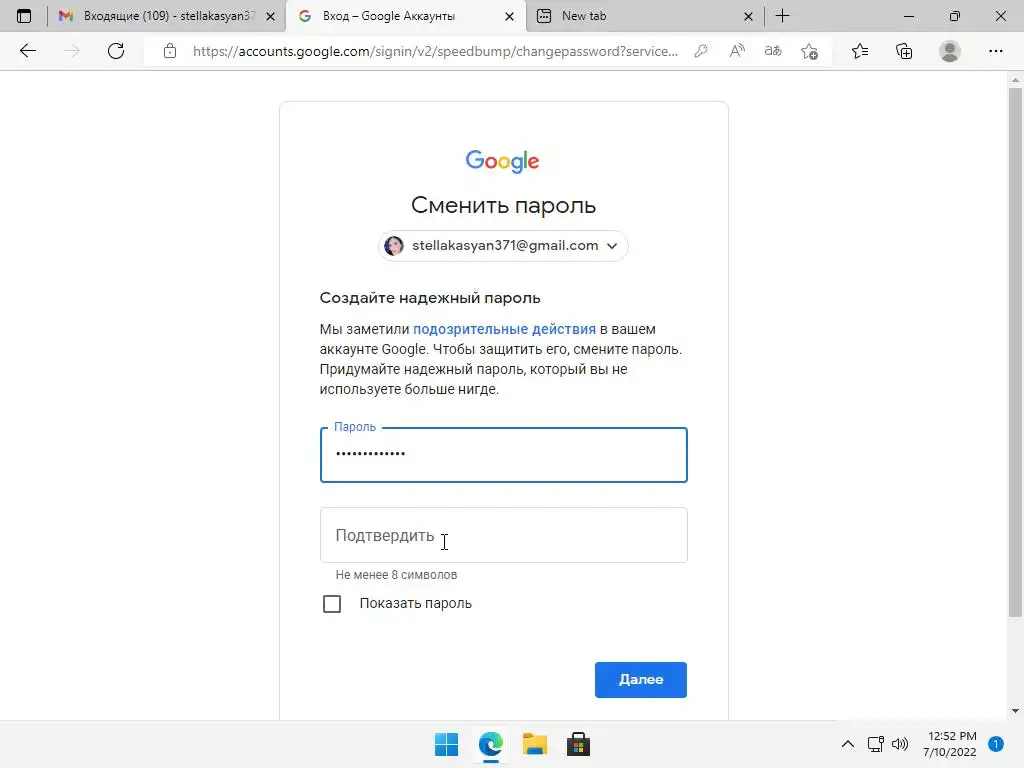Click the Read aloud icon
The height and width of the screenshot is (768, 1024).
pyautogui.click(x=737, y=51)
